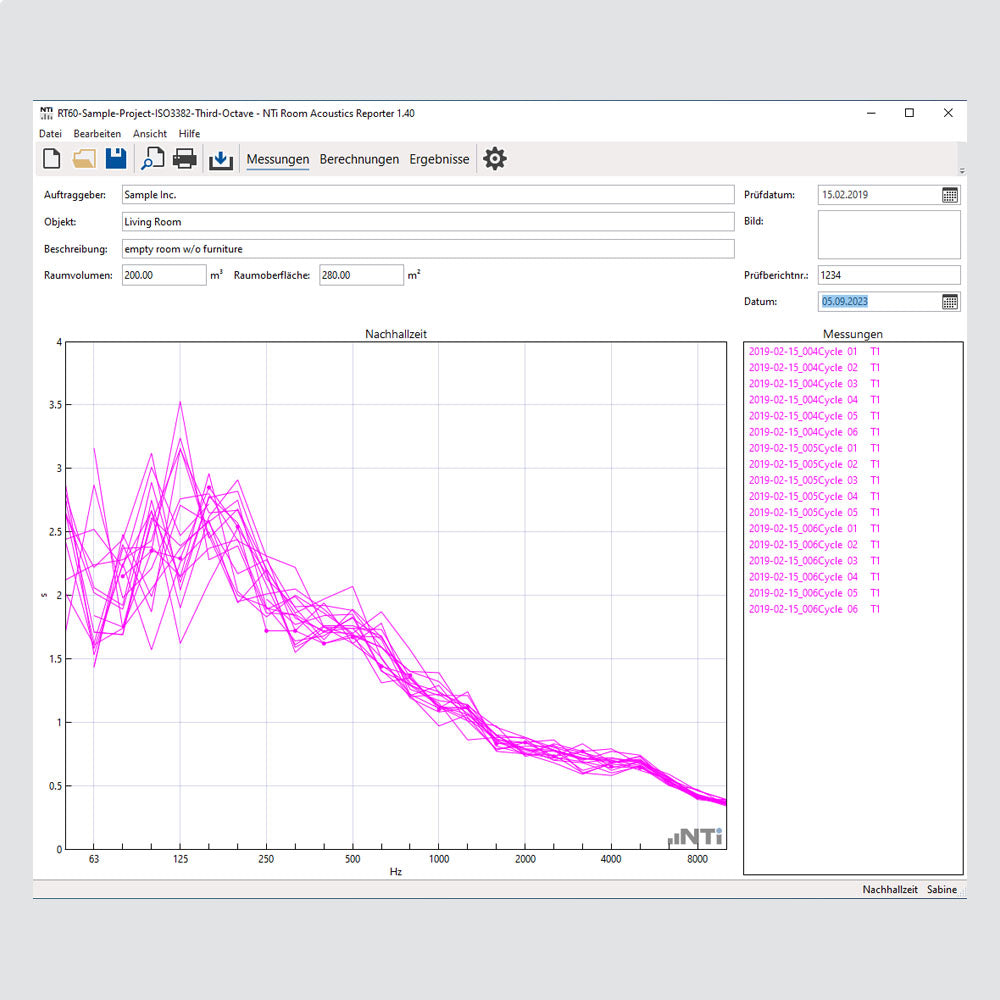This screenshot has height=1000, width=1000.
Task: Expand toolbar overflow arrow
Action: point(962,171)
